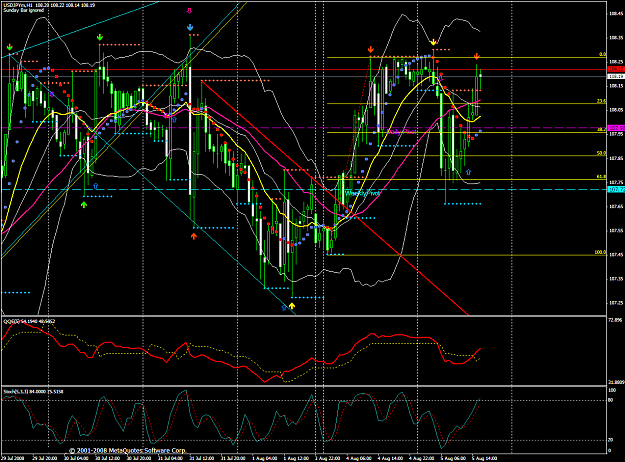
Task: Click the Stochastic 80 level value
Action: click(x=611, y=400)
